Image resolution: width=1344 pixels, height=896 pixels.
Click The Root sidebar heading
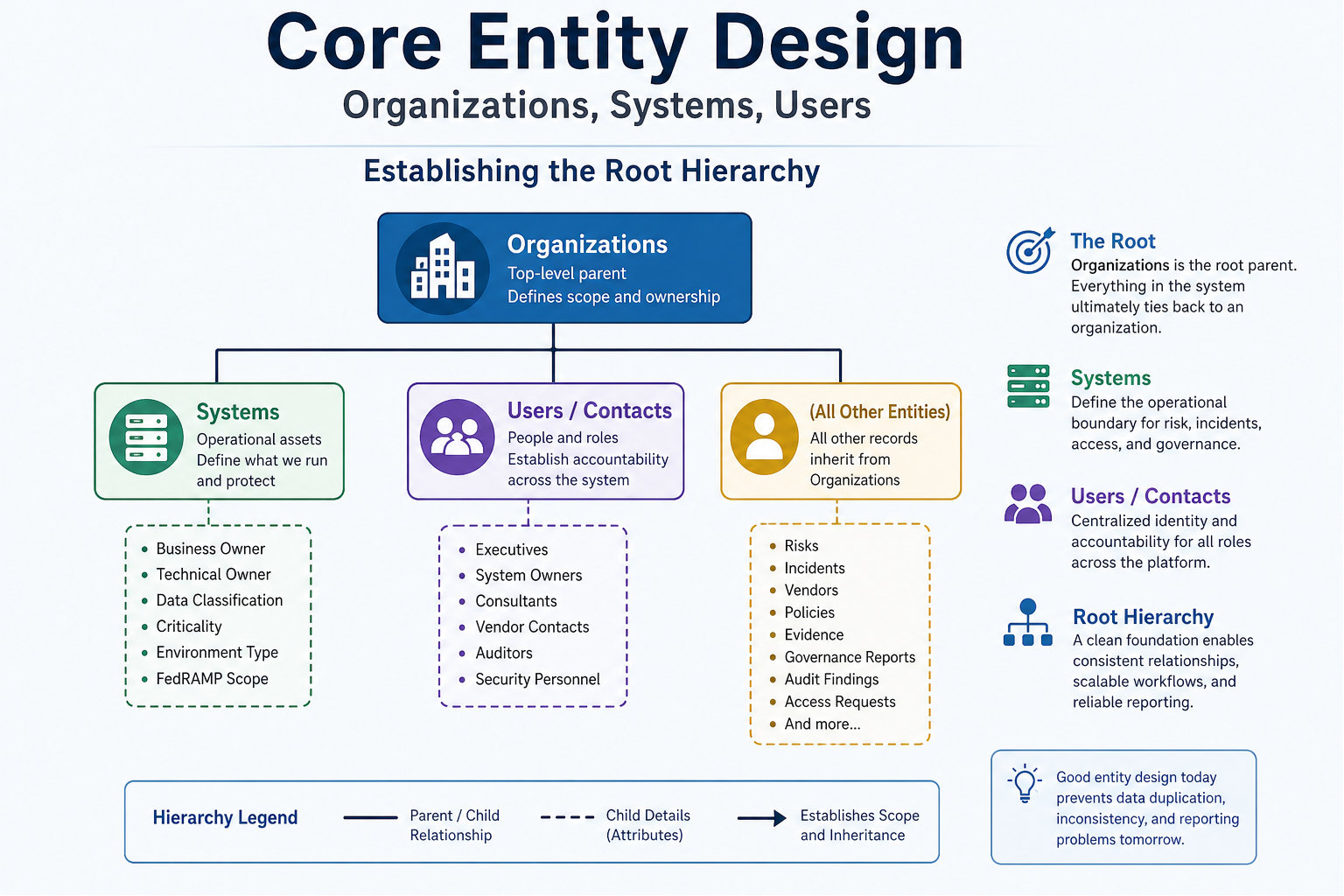coord(1113,241)
